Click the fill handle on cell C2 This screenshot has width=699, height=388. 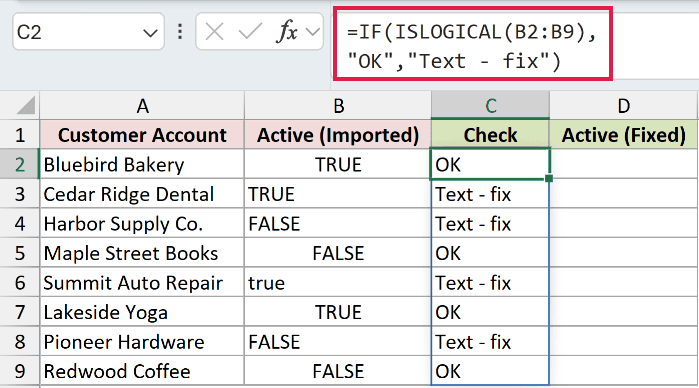[549, 178]
